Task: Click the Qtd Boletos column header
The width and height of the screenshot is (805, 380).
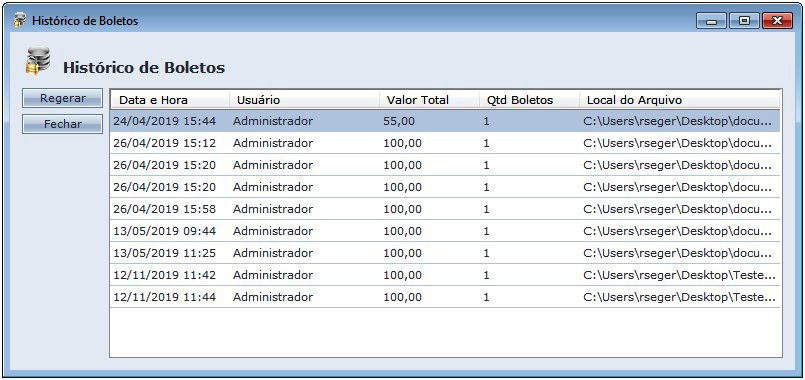Action: click(x=529, y=100)
